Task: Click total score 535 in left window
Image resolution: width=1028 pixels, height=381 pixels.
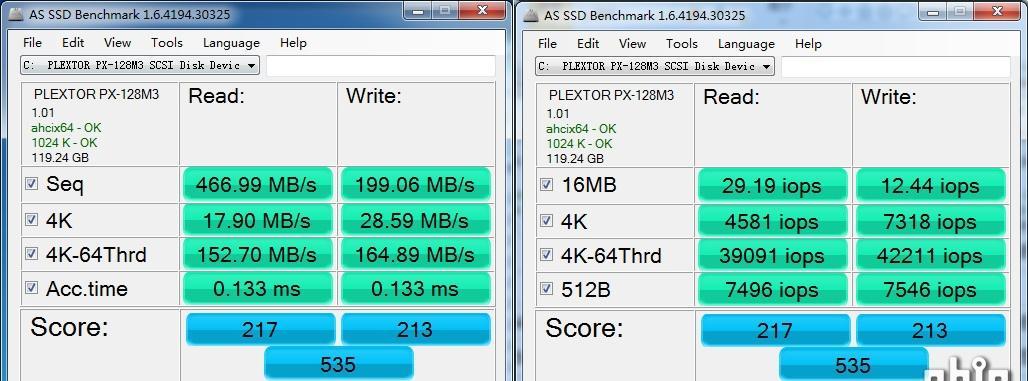Action: 338,363
